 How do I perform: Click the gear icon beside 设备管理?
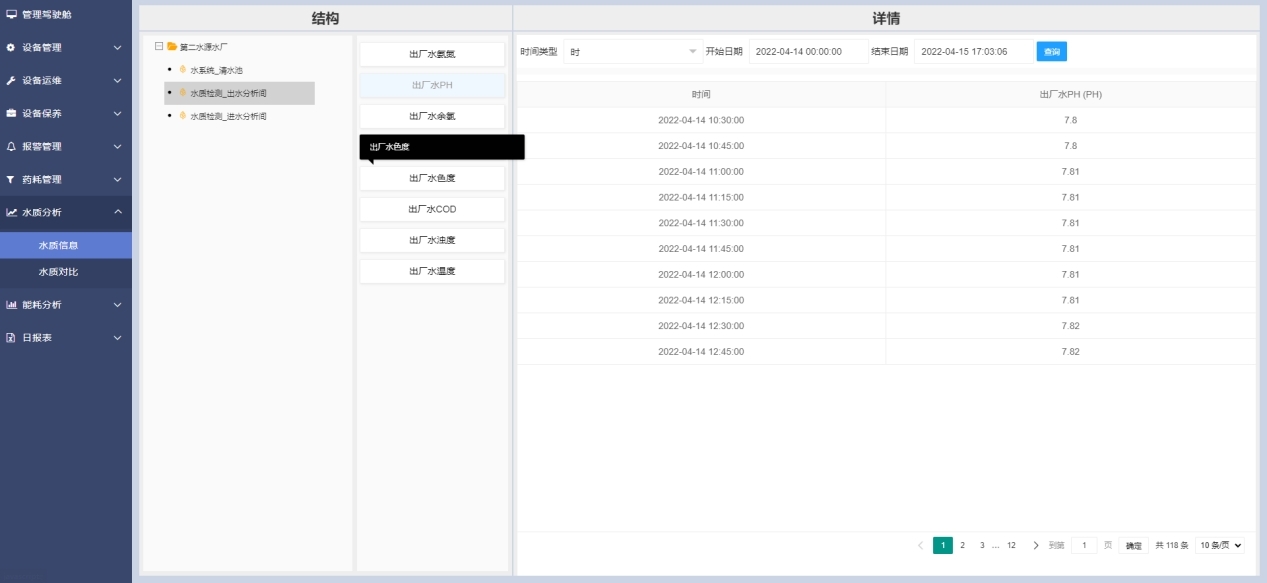[x=11, y=48]
